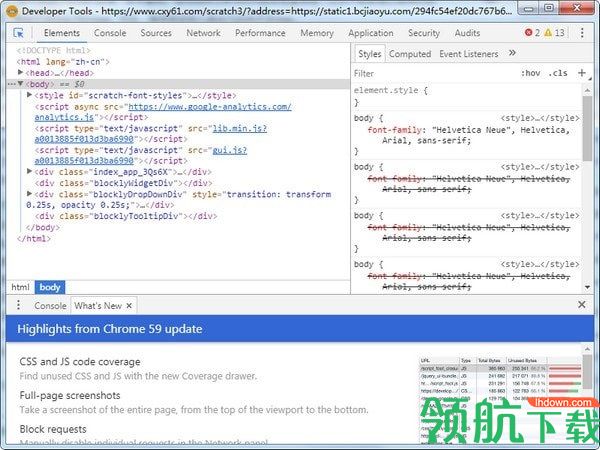Click the yellow warning count indicator

(554, 33)
